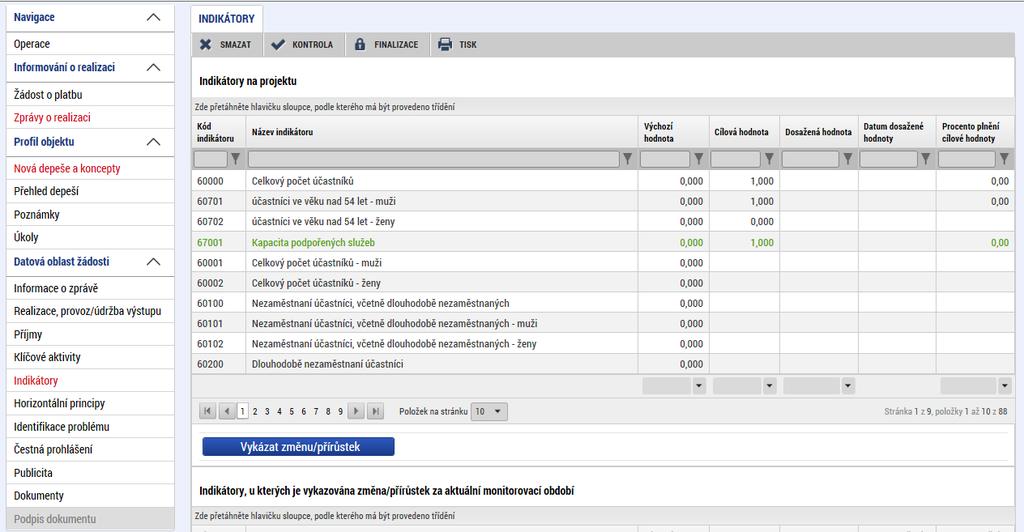Go to page 5 of indicators

[x=291, y=411]
